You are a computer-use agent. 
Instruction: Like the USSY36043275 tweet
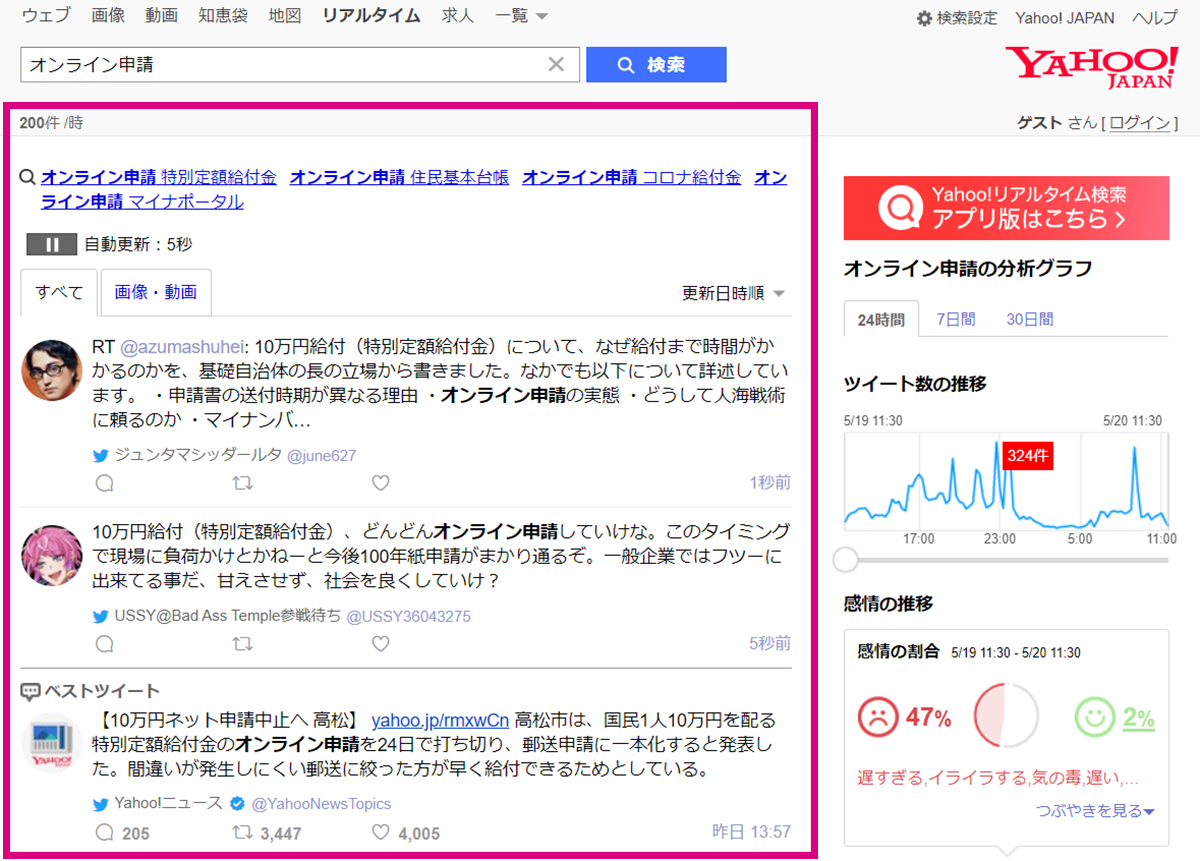tap(380, 643)
